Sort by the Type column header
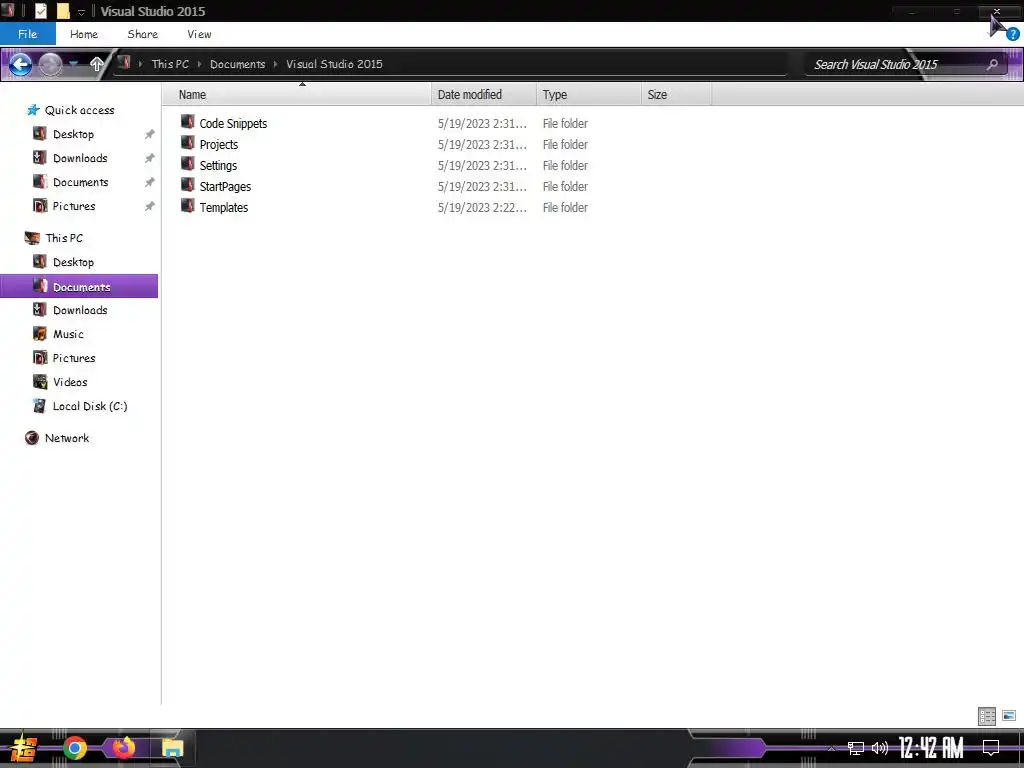Screen dimensions: 1024x768 588,95
